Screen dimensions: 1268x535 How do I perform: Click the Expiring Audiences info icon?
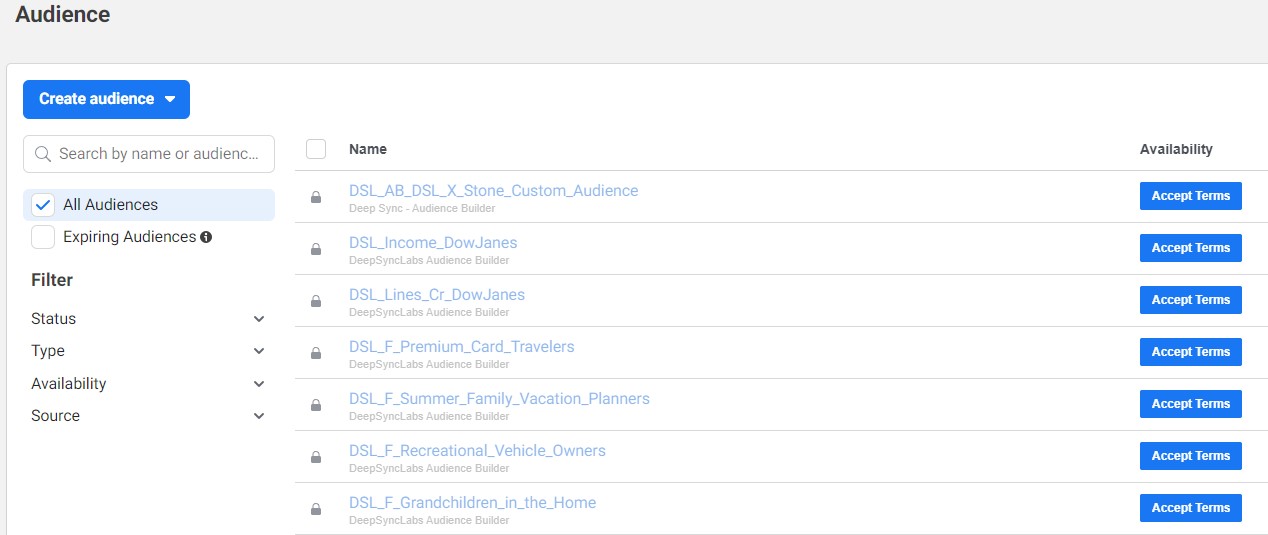pyautogui.click(x=206, y=237)
